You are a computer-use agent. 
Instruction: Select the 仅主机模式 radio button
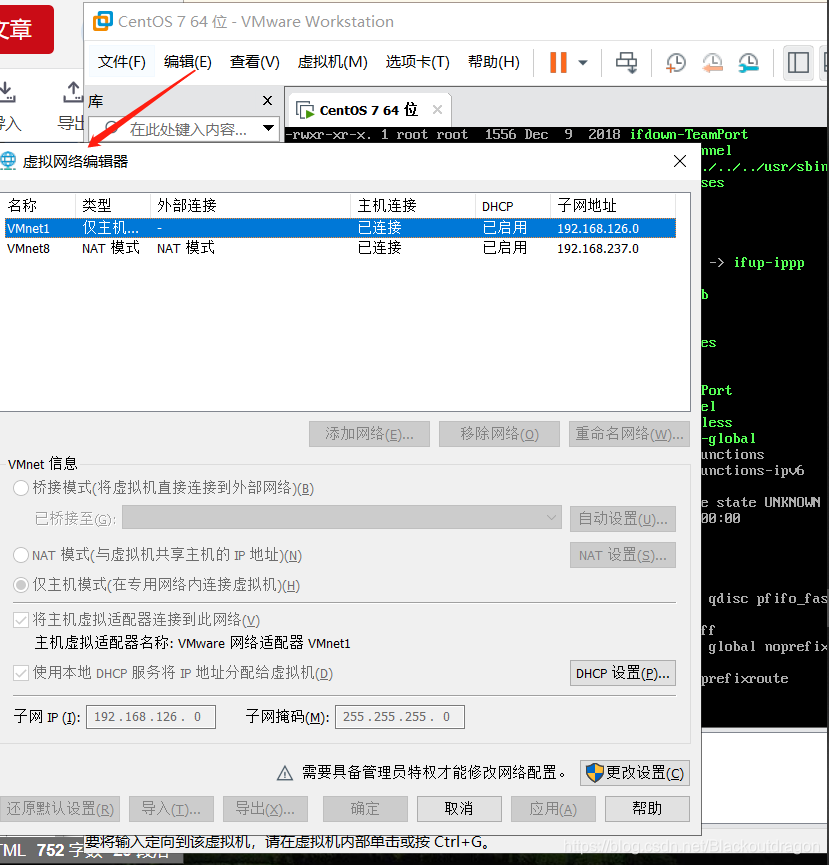(21, 585)
